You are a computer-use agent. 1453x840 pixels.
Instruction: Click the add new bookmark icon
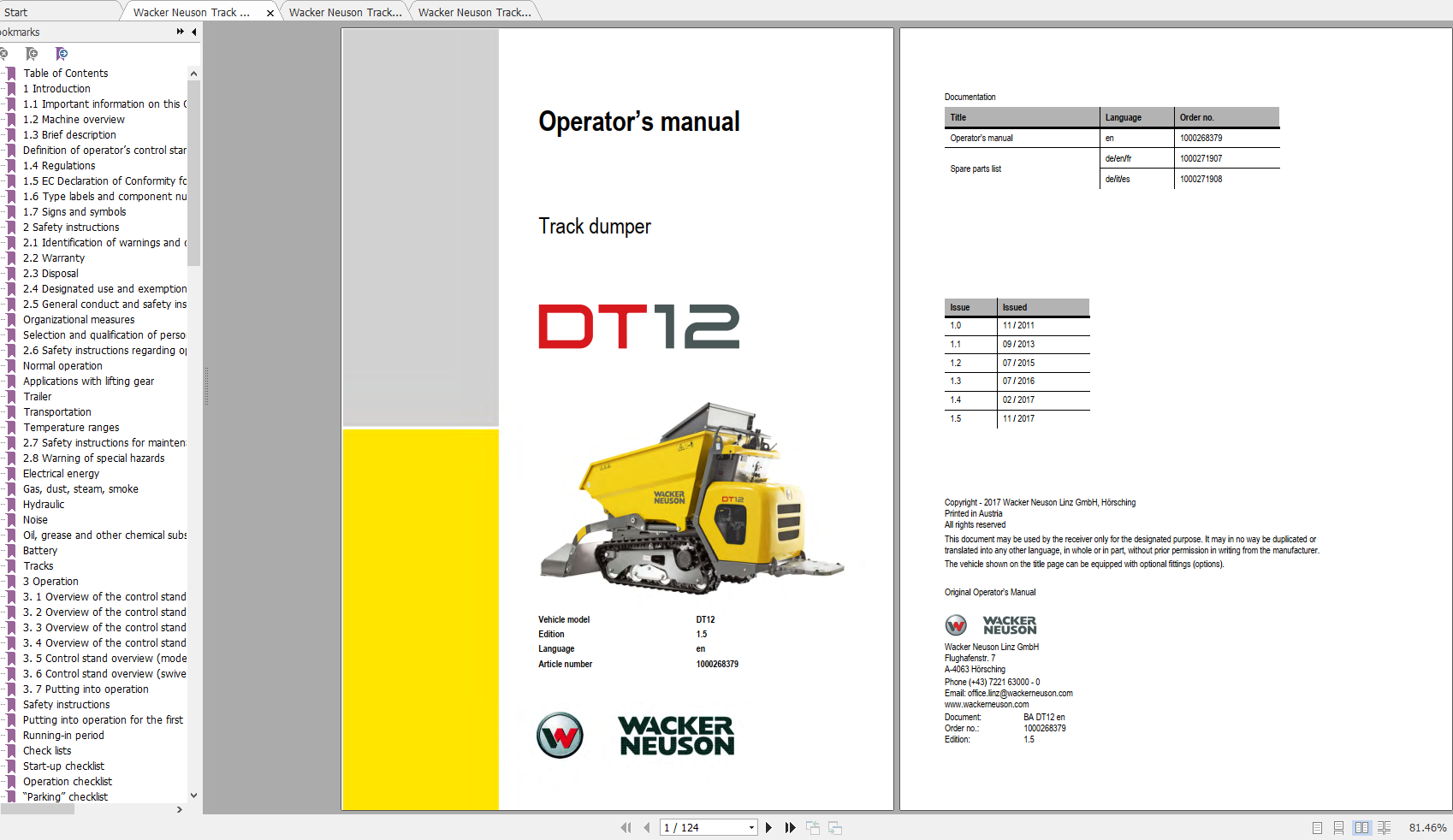pos(32,54)
